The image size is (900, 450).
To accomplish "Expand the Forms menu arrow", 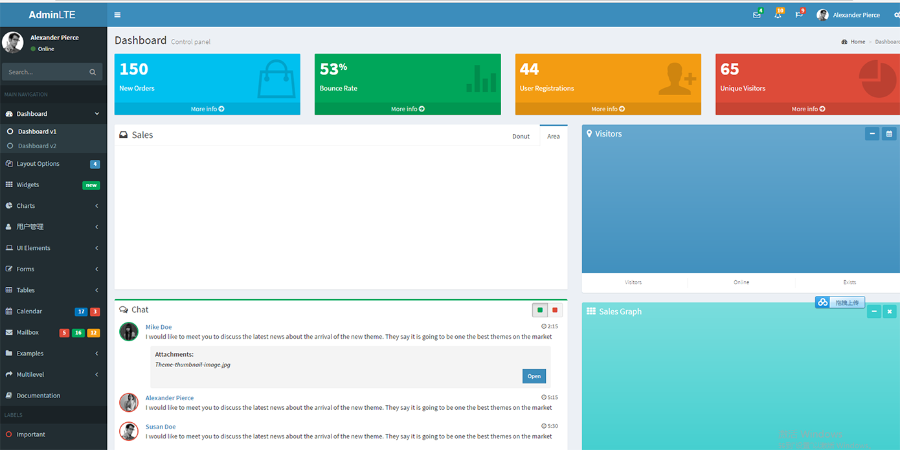I will click(x=96, y=269).
